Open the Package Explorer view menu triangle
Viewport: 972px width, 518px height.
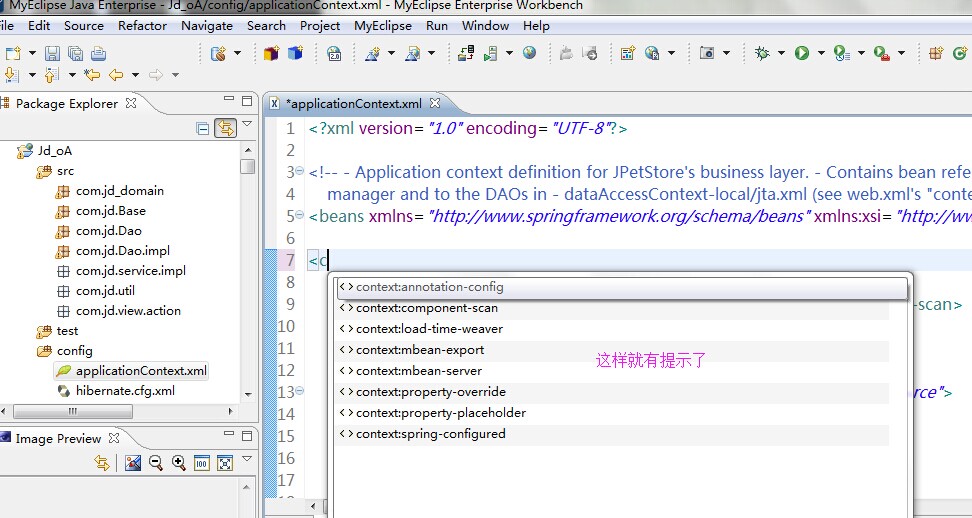pyautogui.click(x=247, y=124)
